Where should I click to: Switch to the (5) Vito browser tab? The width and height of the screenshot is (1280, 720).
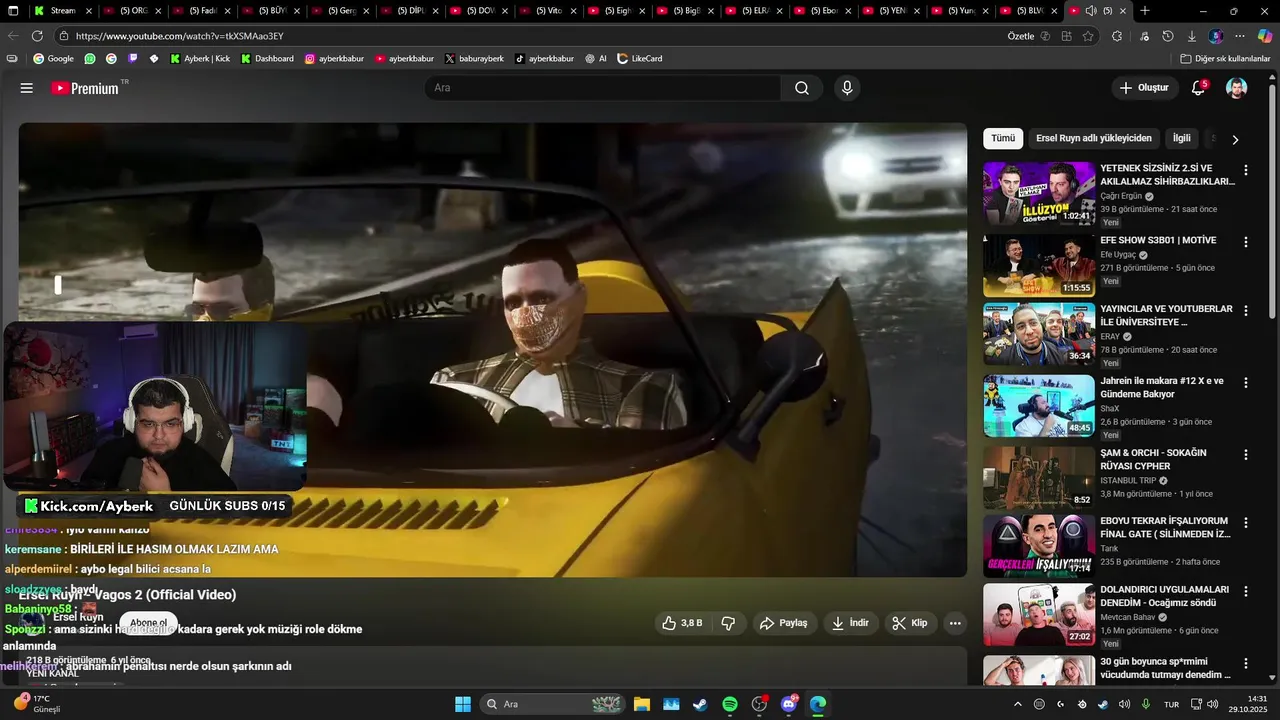[x=548, y=11]
